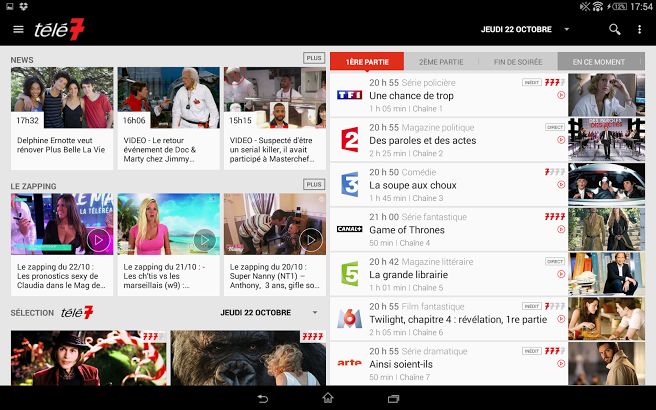
Task: Click play icon for La soupe aux choux
Action: [561, 184]
